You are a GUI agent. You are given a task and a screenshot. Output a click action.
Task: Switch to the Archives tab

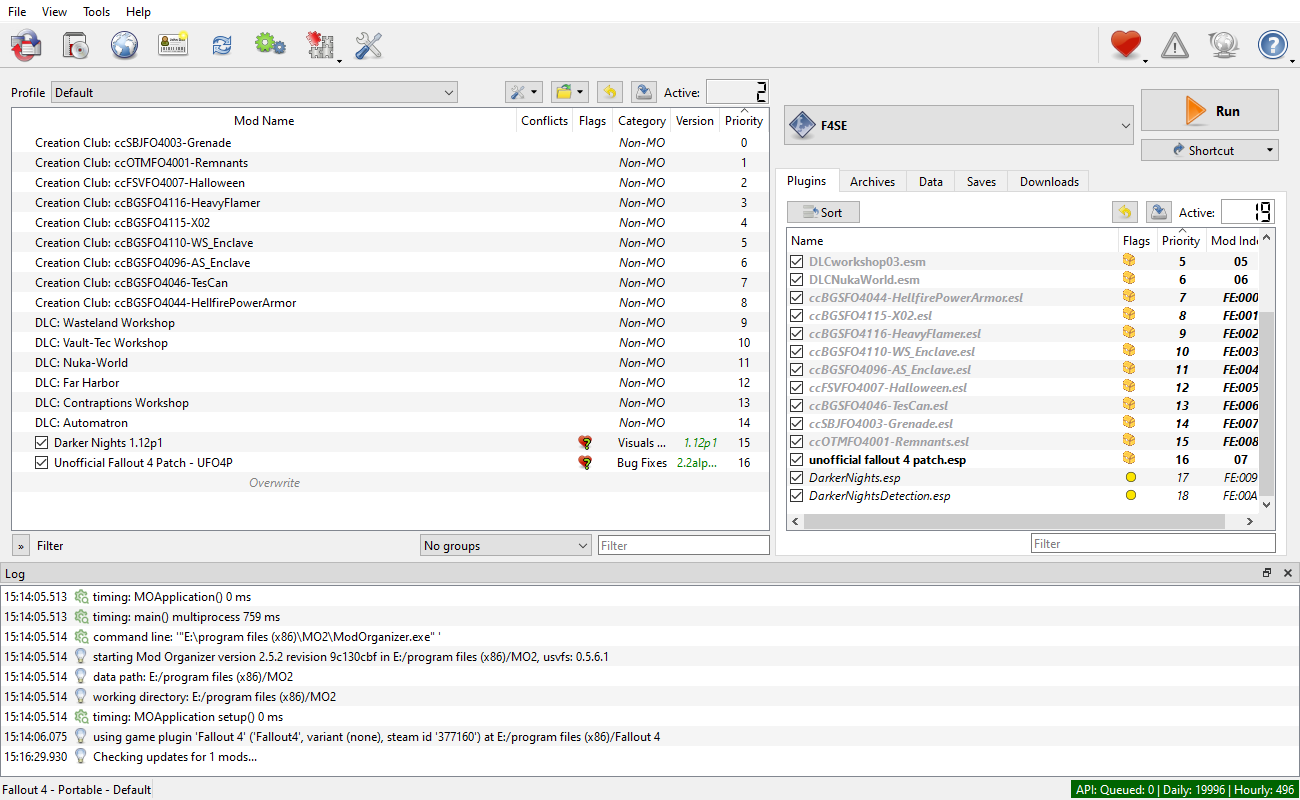tap(872, 182)
